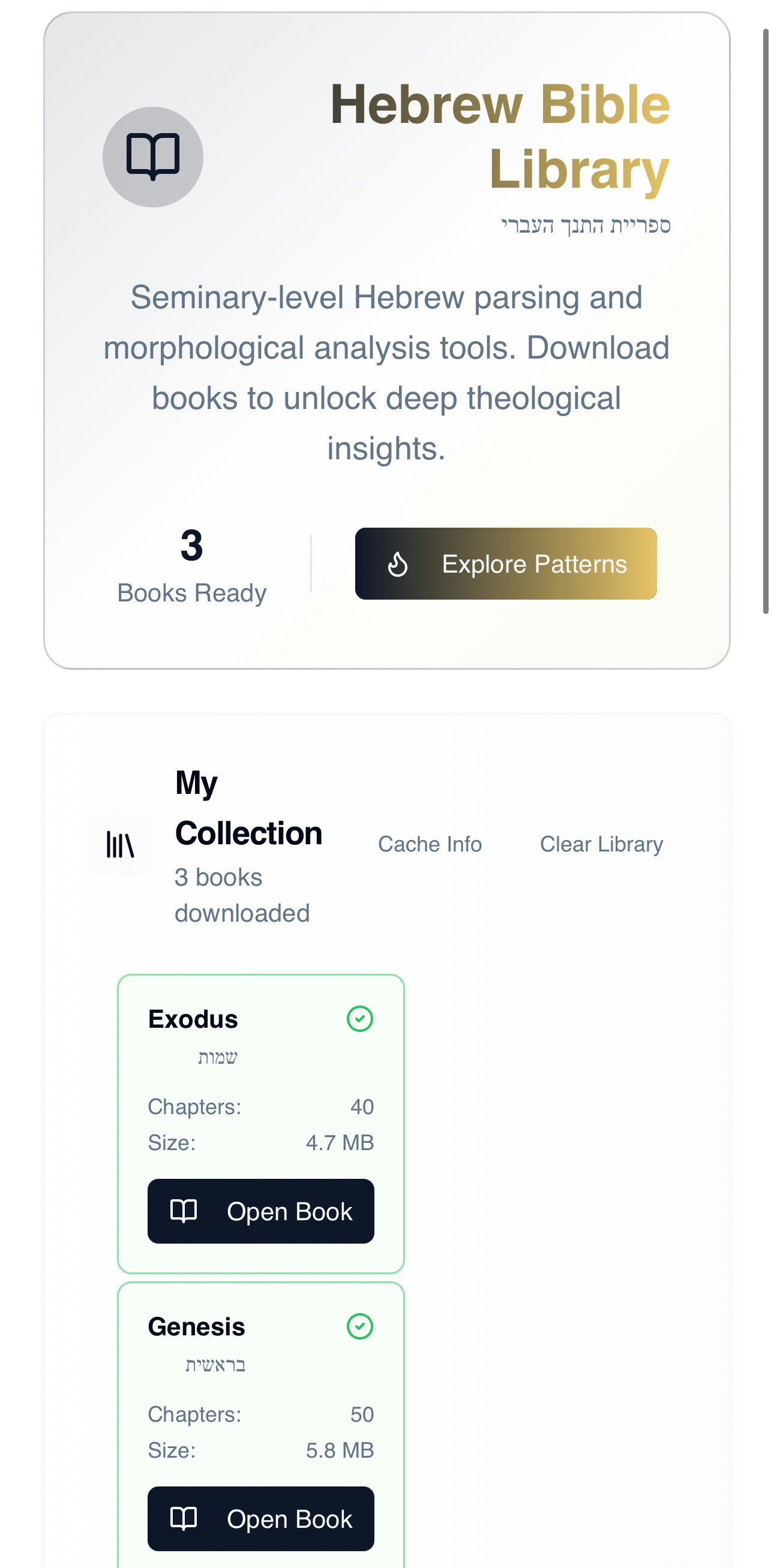
Task: Click the green checkmark on Exodus card
Action: pyautogui.click(x=359, y=1018)
